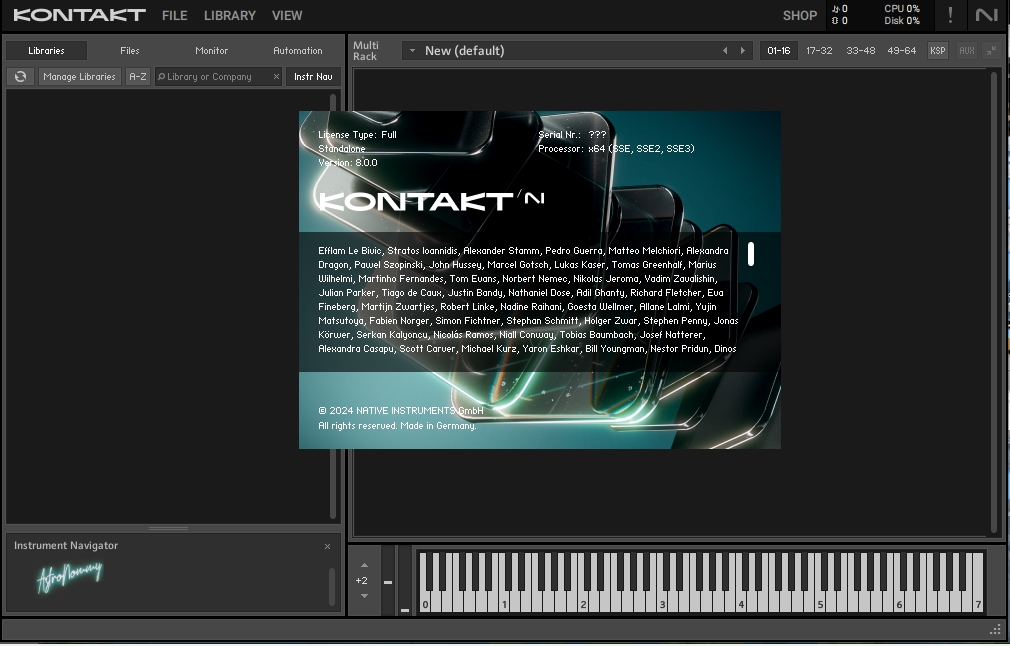Click the Multi Rack label

tap(365, 51)
